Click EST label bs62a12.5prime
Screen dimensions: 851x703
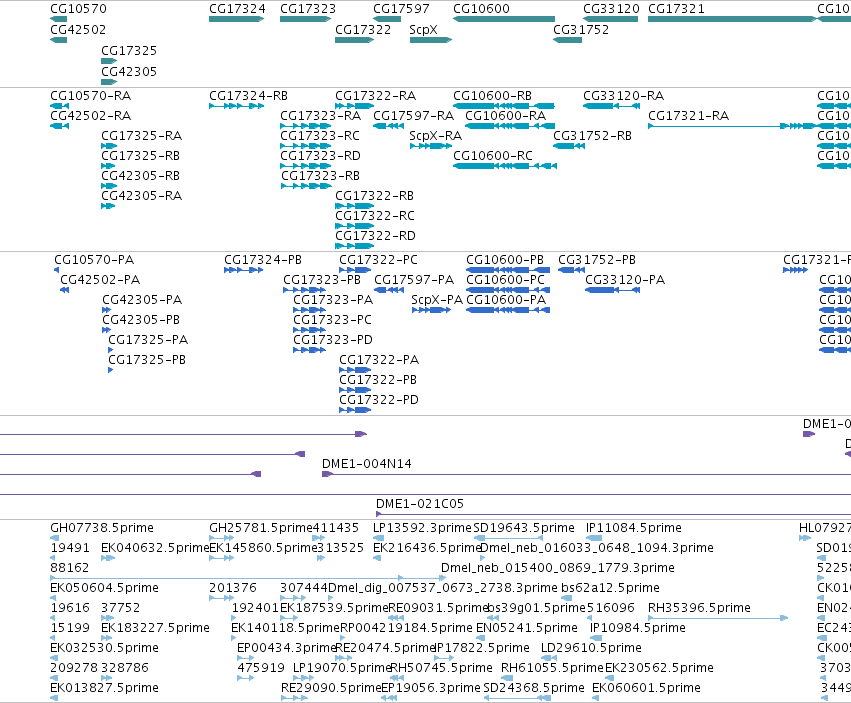(611, 588)
